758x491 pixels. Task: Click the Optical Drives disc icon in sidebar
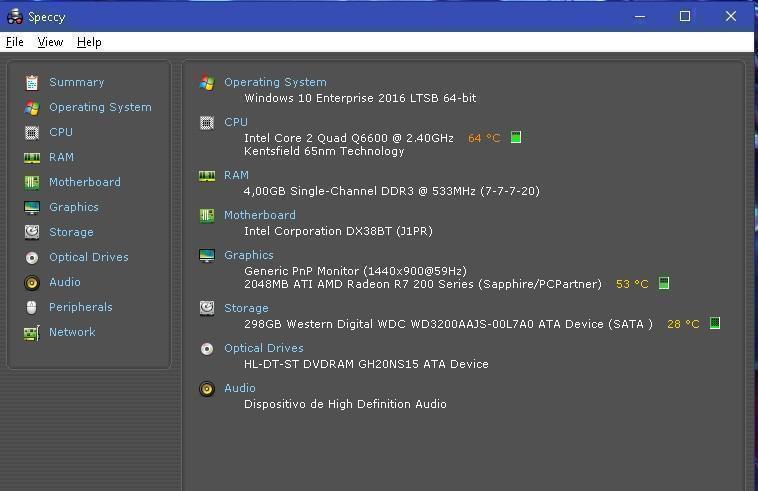(x=32, y=258)
